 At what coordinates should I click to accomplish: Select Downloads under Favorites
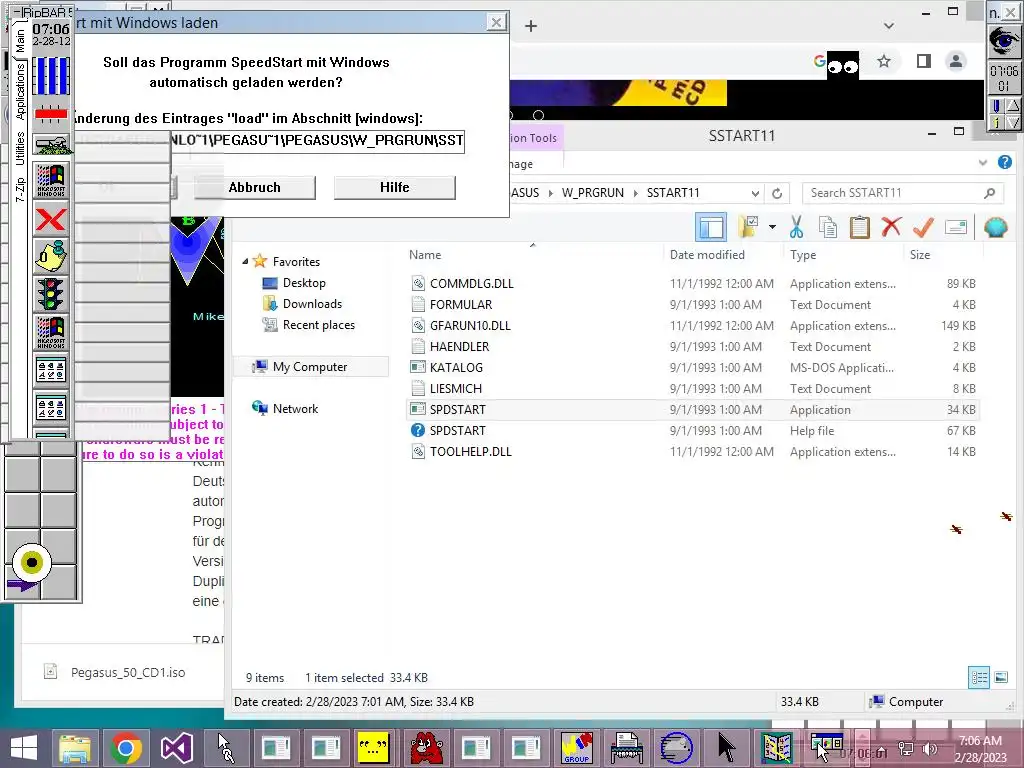click(x=312, y=304)
